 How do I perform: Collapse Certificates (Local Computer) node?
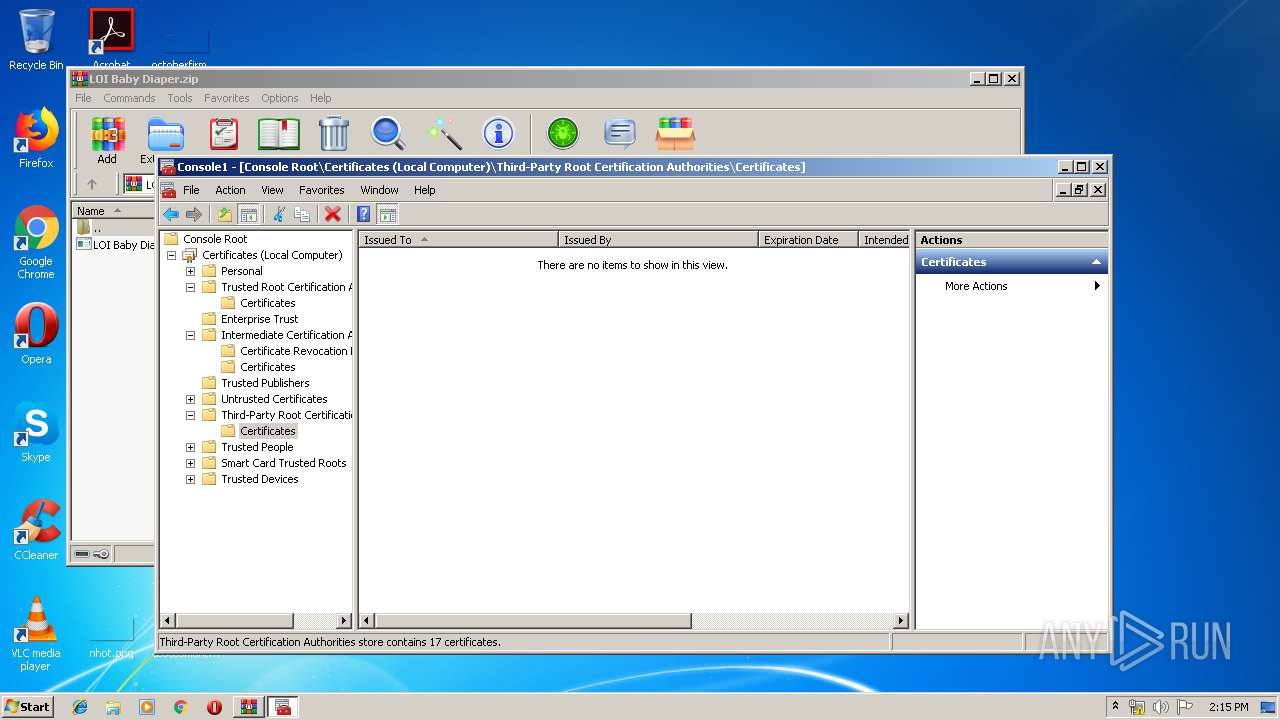[171, 255]
